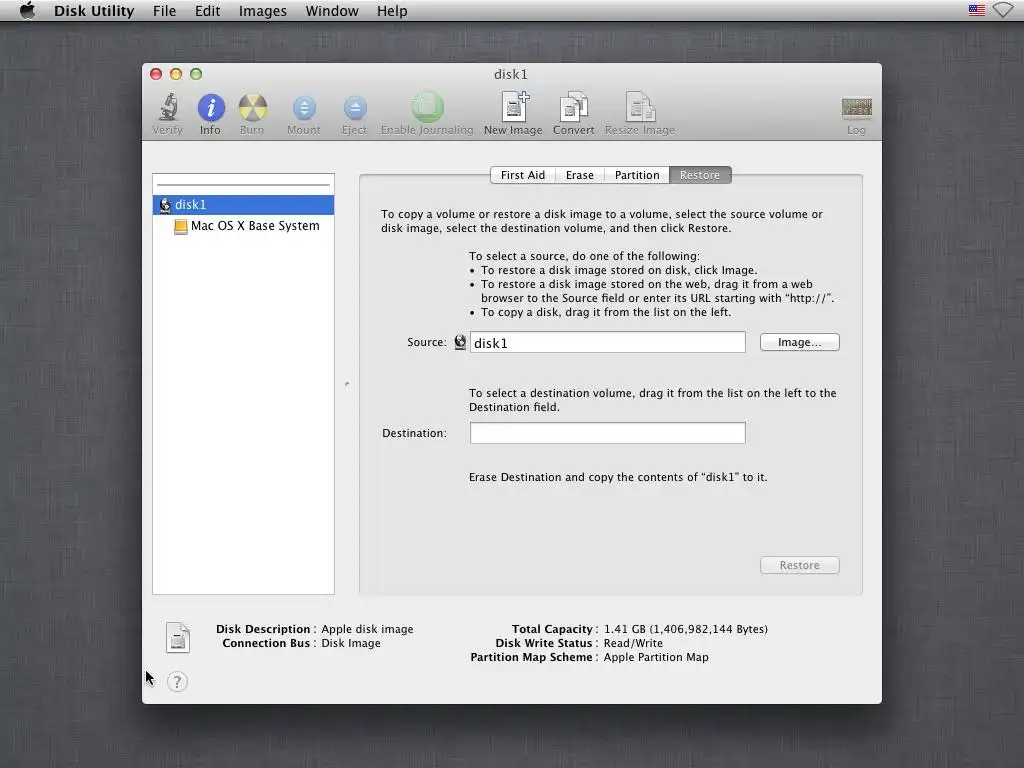Screen dimensions: 1024x768
Task: Open the Apple menu
Action: 27,10
